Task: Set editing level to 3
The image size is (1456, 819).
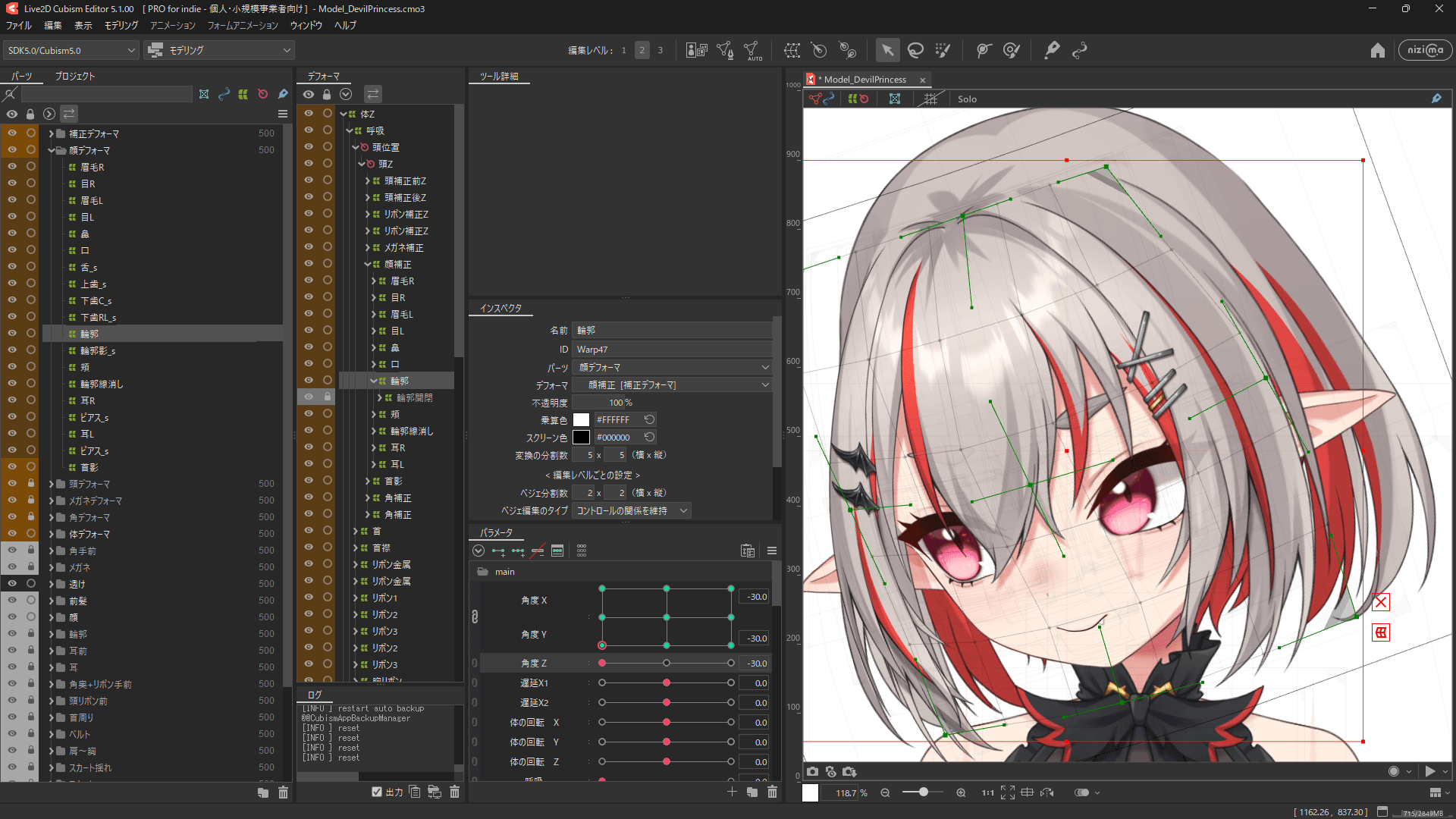Action: point(660,50)
